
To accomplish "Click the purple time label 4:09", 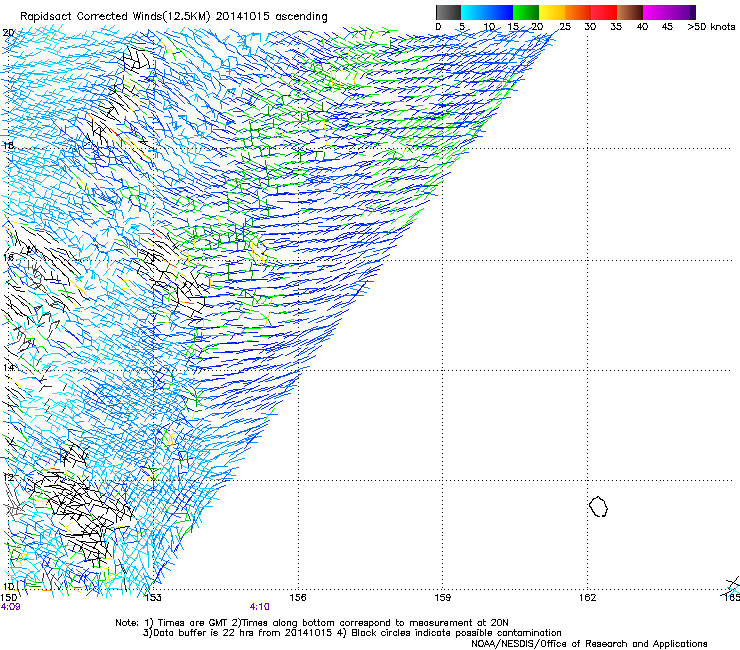I will [x=10, y=607].
